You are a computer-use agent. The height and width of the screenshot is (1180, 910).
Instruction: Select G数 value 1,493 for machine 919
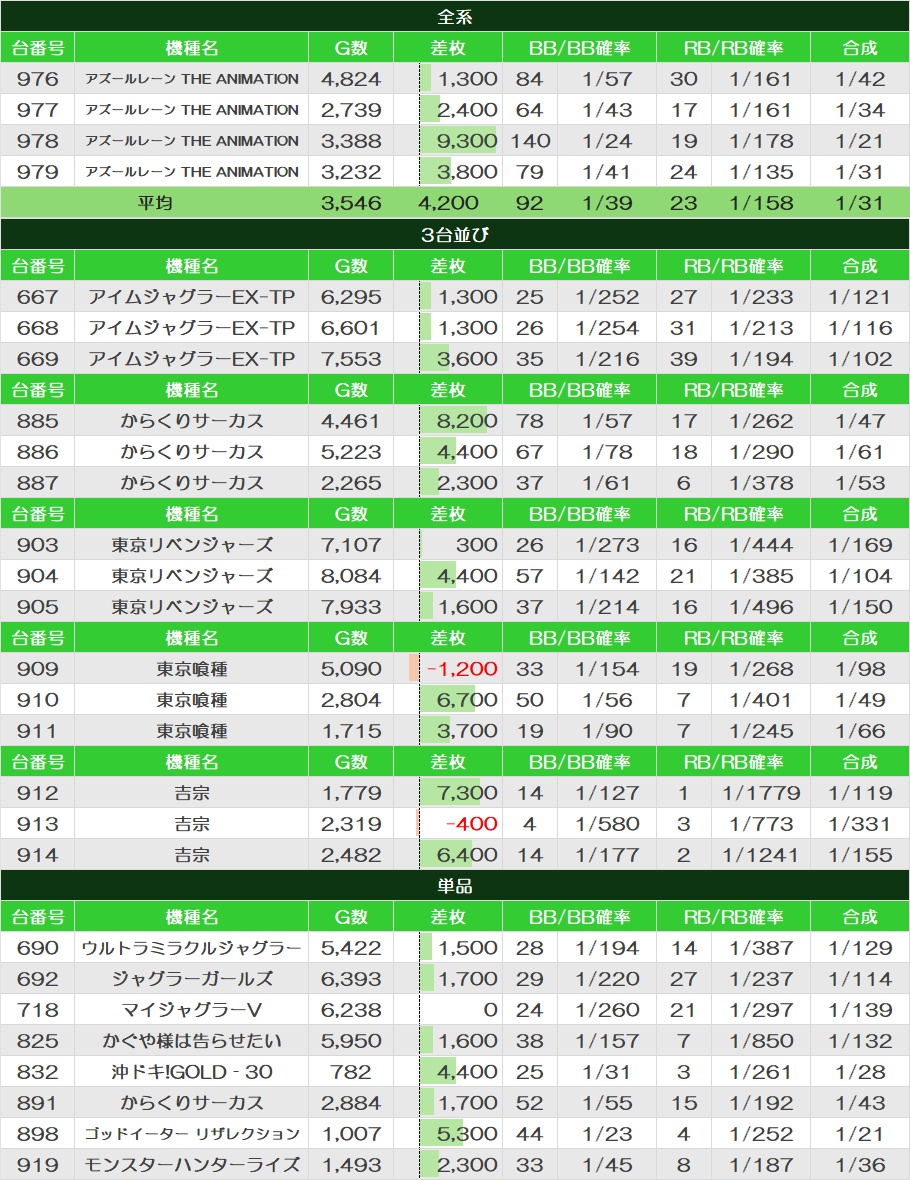coord(351,1165)
